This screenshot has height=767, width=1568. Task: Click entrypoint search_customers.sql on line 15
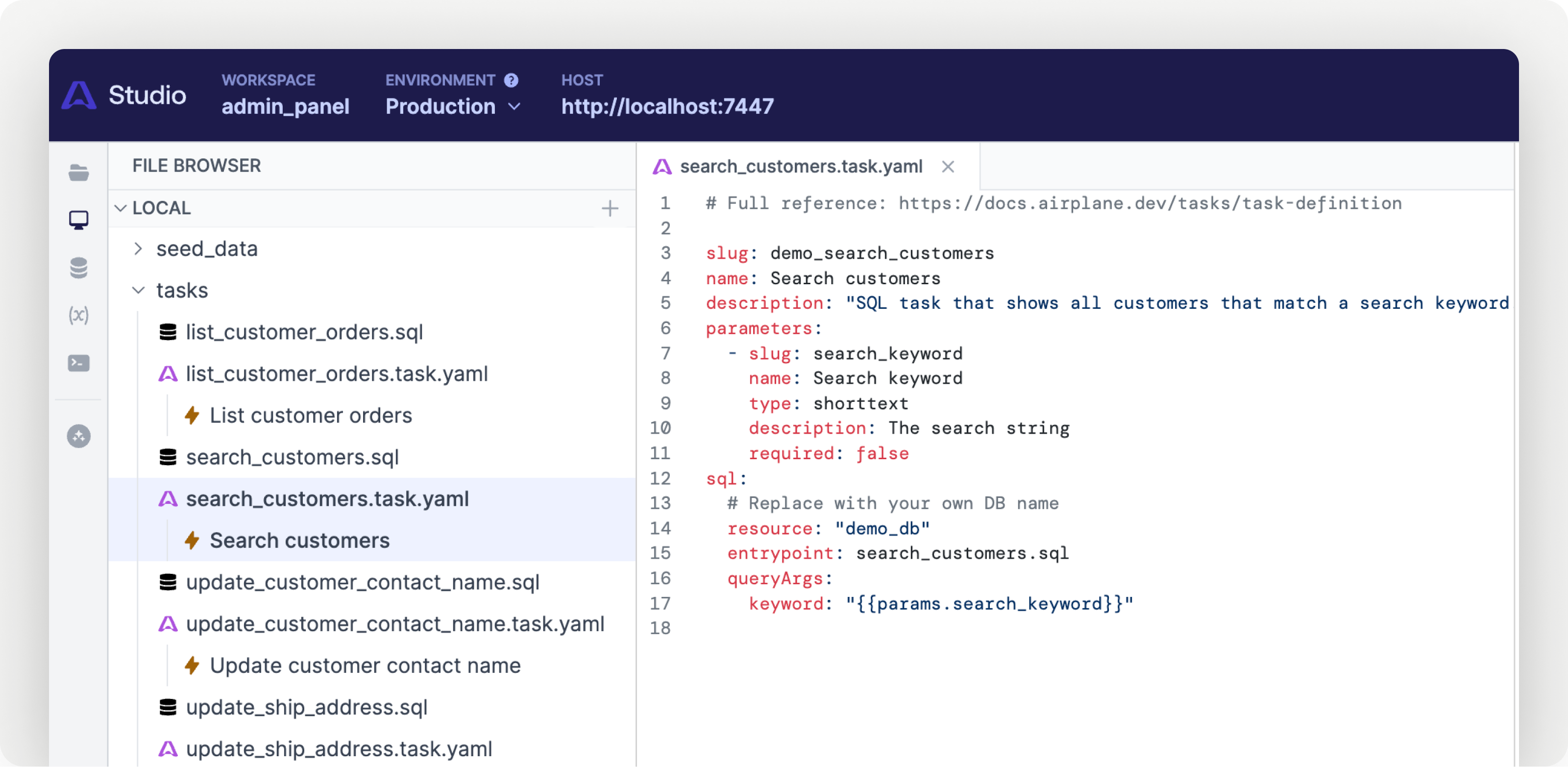[898, 553]
